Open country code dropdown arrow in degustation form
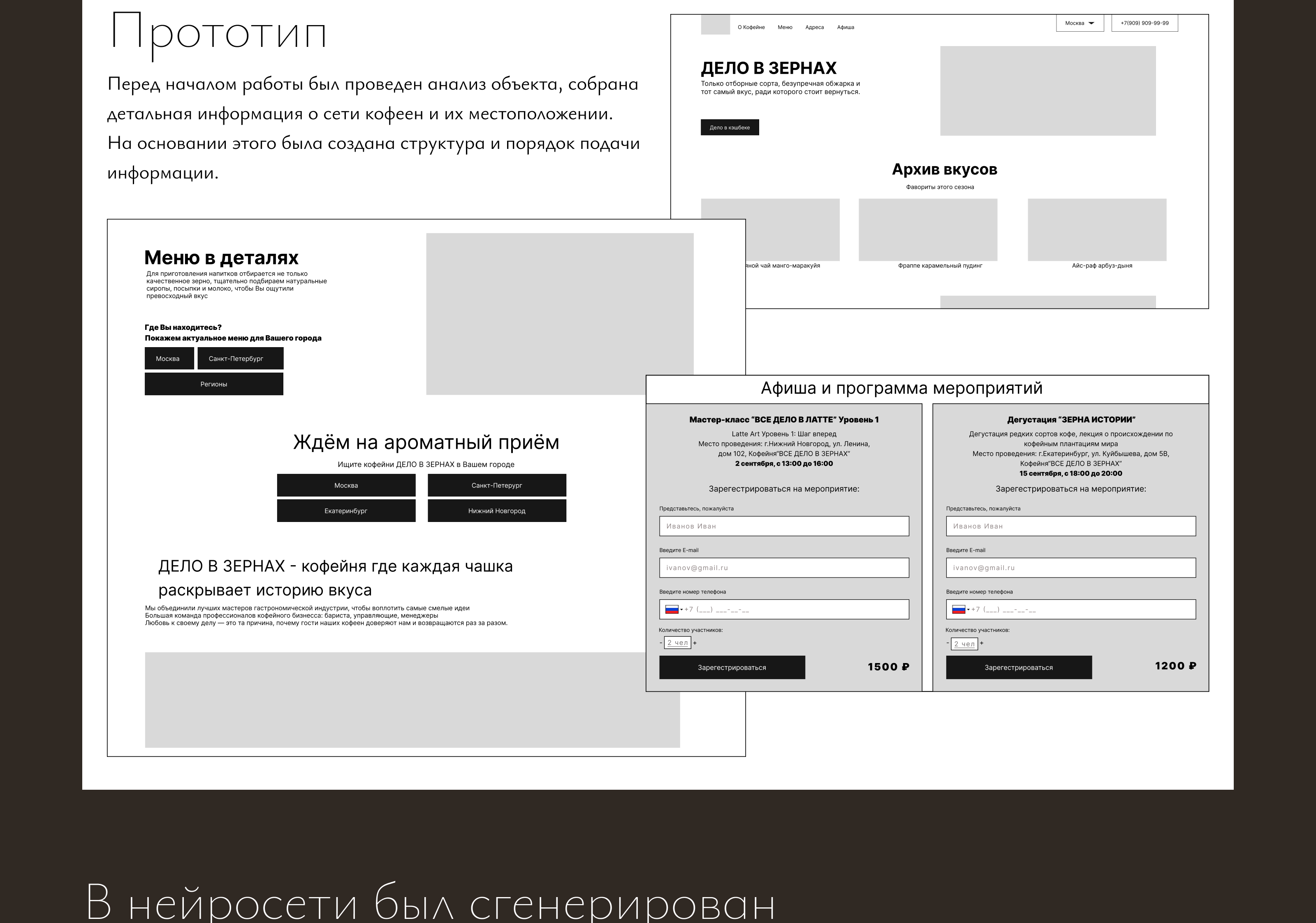Screen dimensions: 1316x923 point(968,610)
